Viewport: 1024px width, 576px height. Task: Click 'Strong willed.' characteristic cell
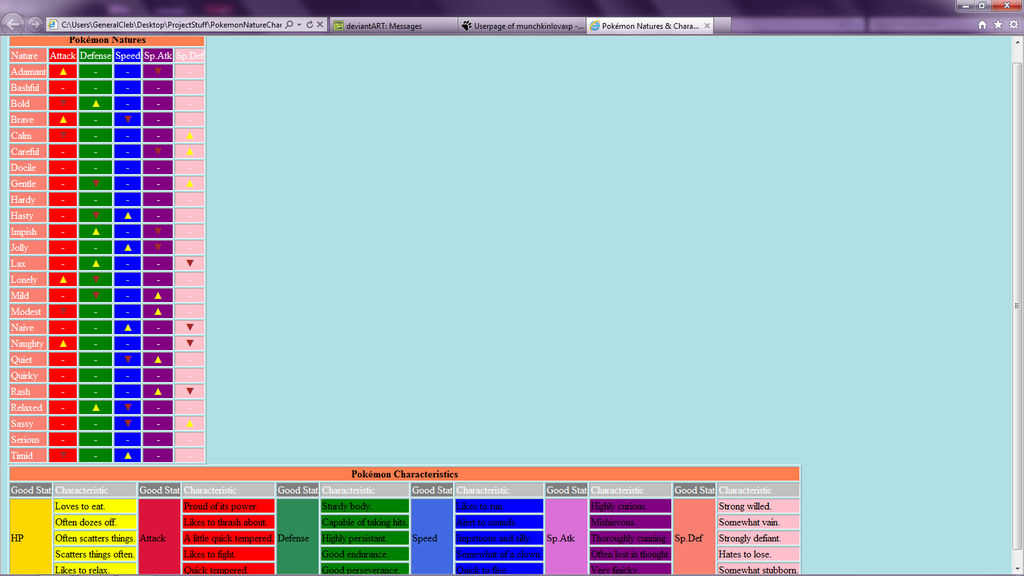tap(758, 506)
